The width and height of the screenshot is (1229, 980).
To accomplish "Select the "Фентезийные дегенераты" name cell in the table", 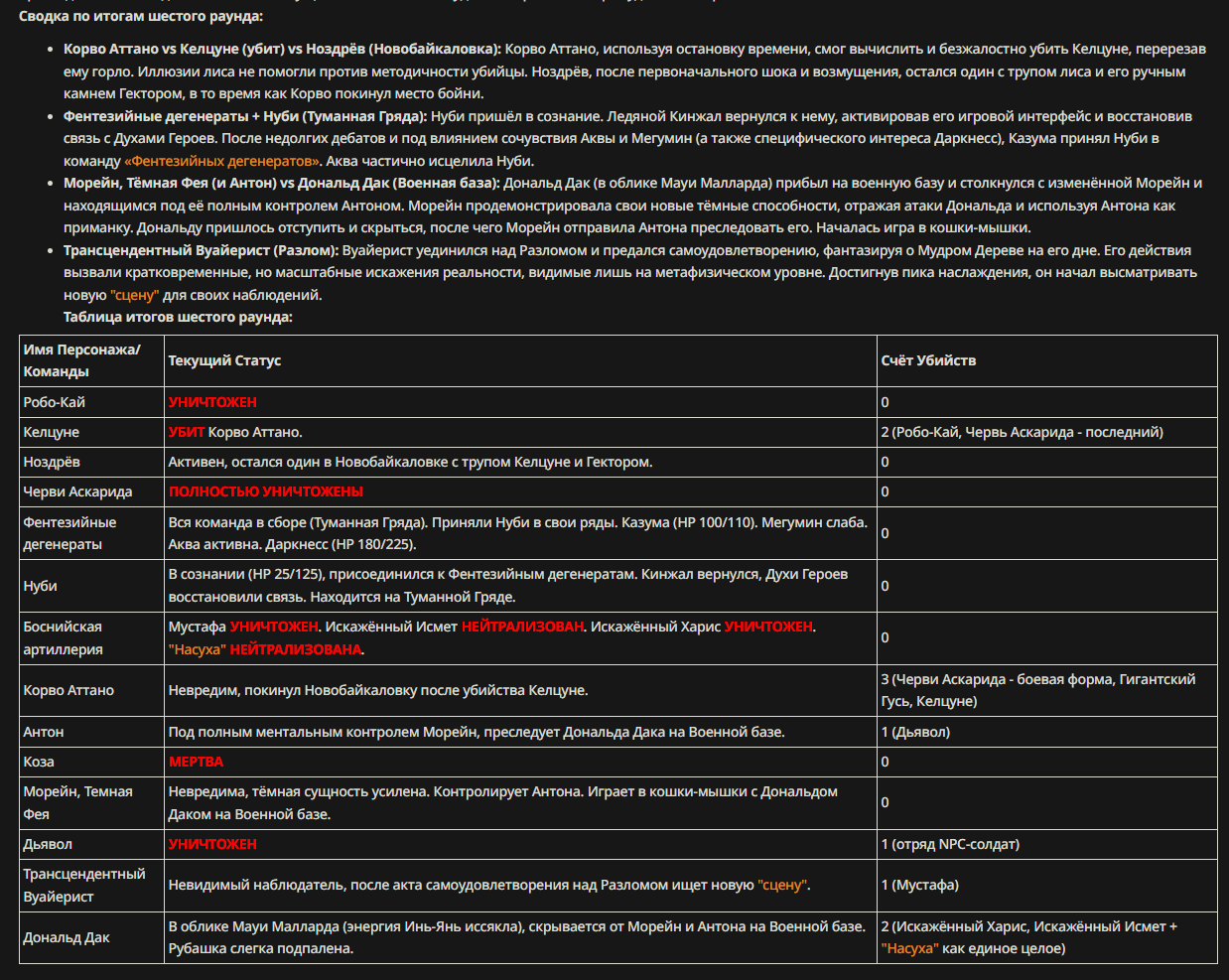I will [92, 533].
